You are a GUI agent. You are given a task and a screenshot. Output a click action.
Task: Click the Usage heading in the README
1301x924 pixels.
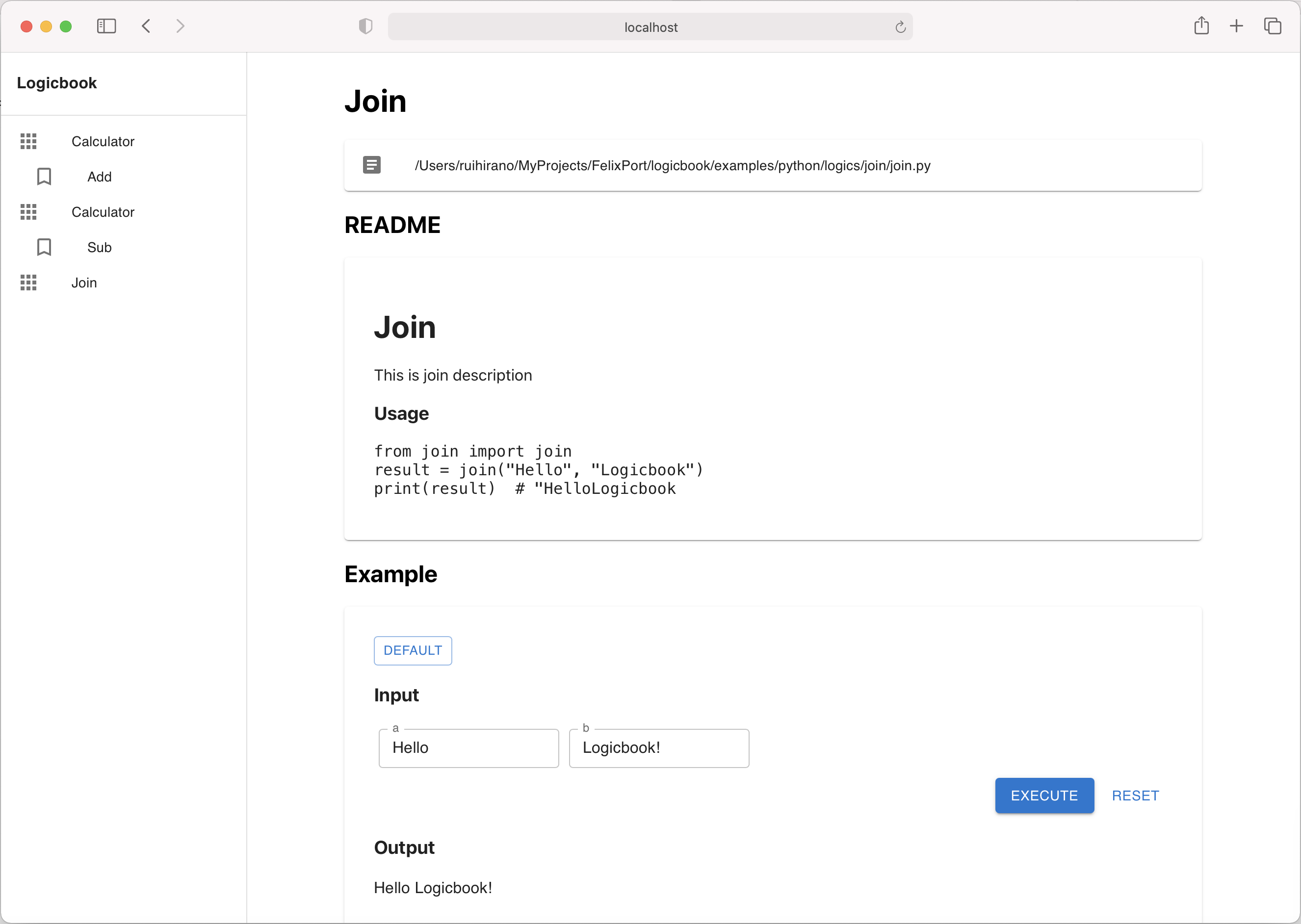click(x=401, y=413)
